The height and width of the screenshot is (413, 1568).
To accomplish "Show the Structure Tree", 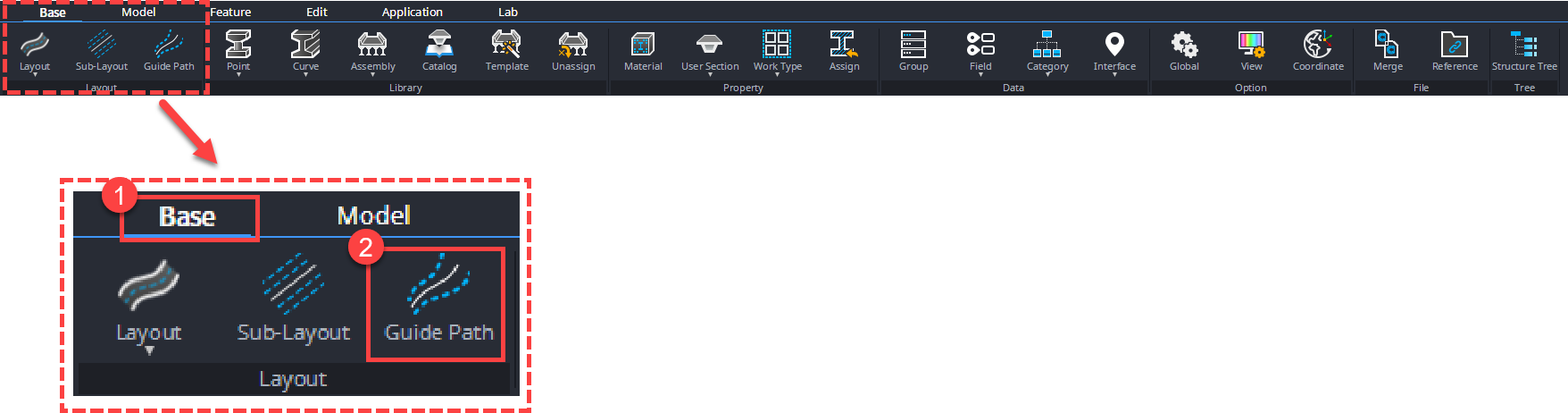I will pyautogui.click(x=1524, y=50).
